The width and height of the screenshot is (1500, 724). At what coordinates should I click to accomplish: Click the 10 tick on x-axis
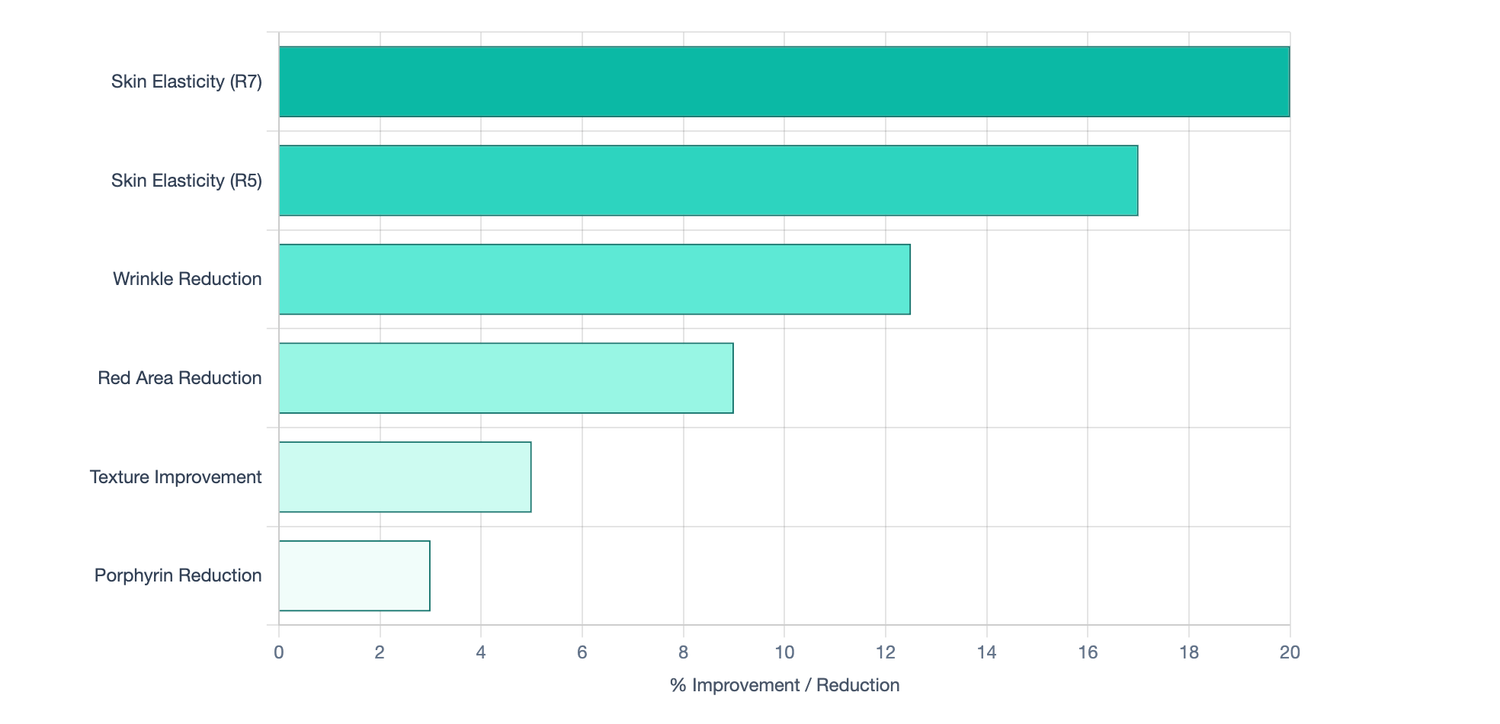(784, 653)
